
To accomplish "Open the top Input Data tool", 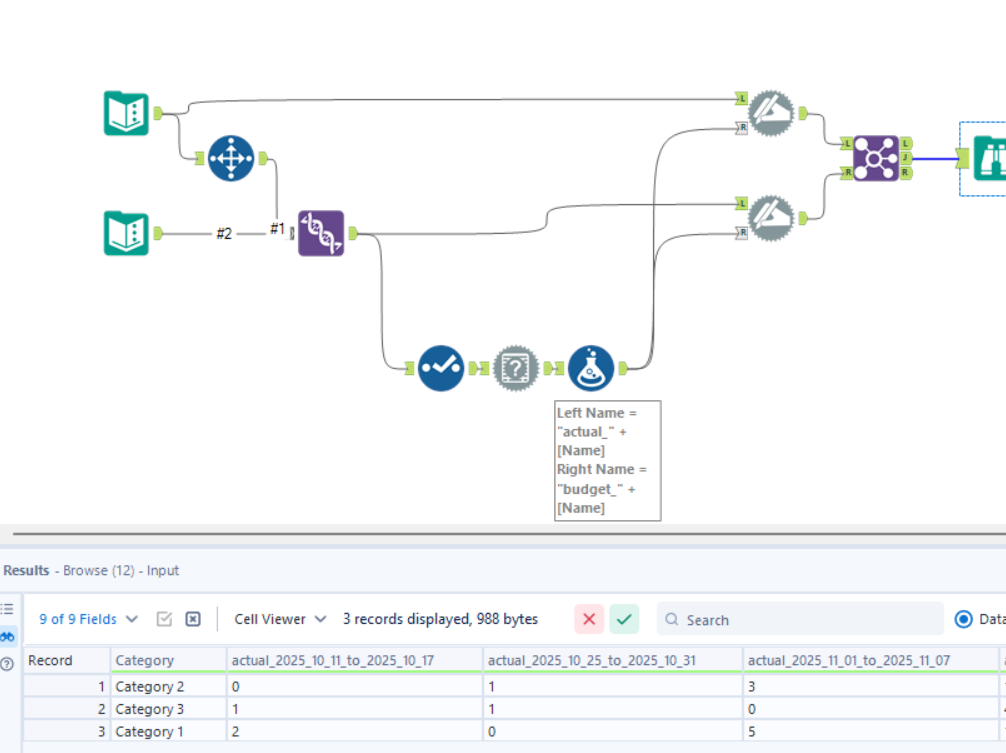I will 126,113.
